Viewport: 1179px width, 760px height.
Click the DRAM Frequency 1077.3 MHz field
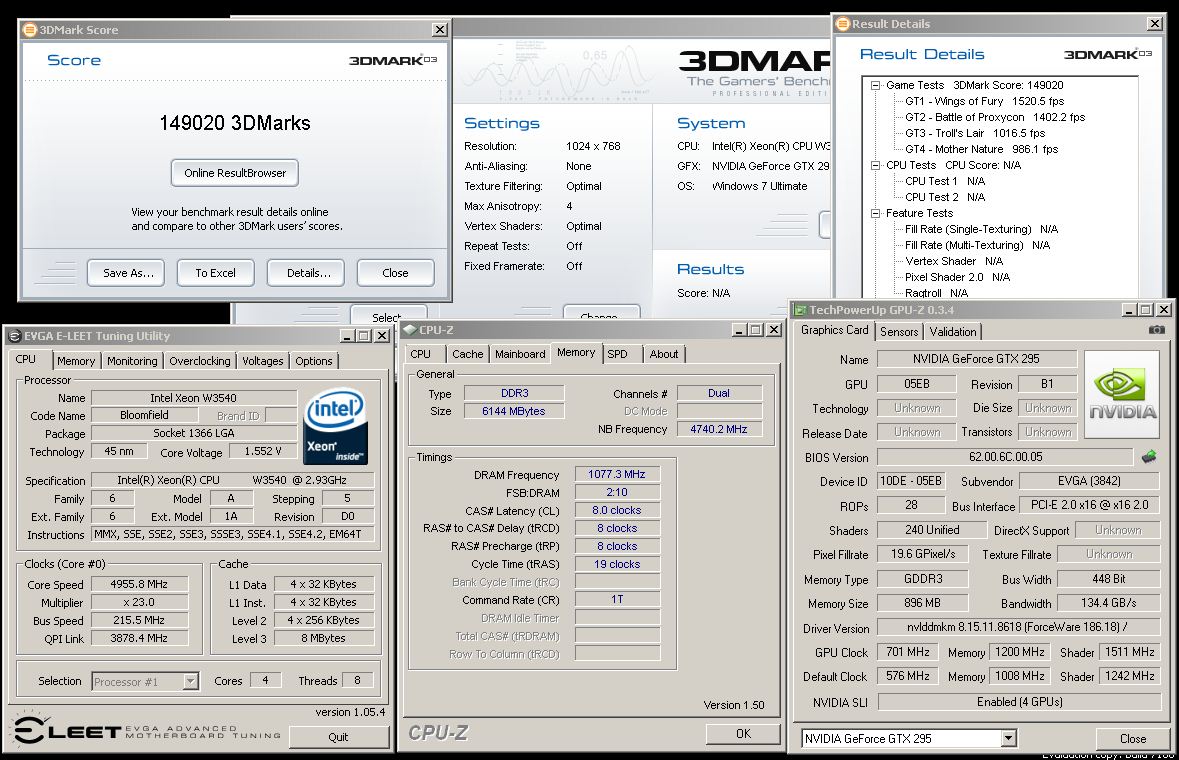coord(617,474)
